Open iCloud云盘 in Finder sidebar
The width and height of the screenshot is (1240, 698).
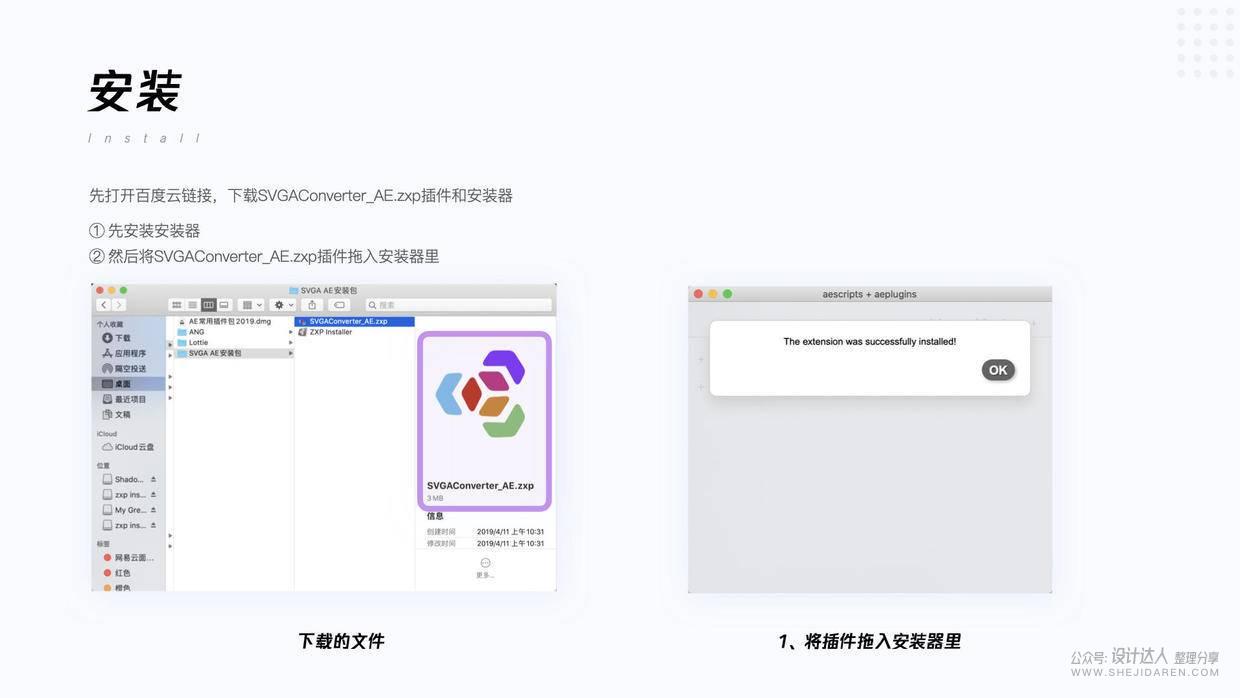[x=128, y=447]
